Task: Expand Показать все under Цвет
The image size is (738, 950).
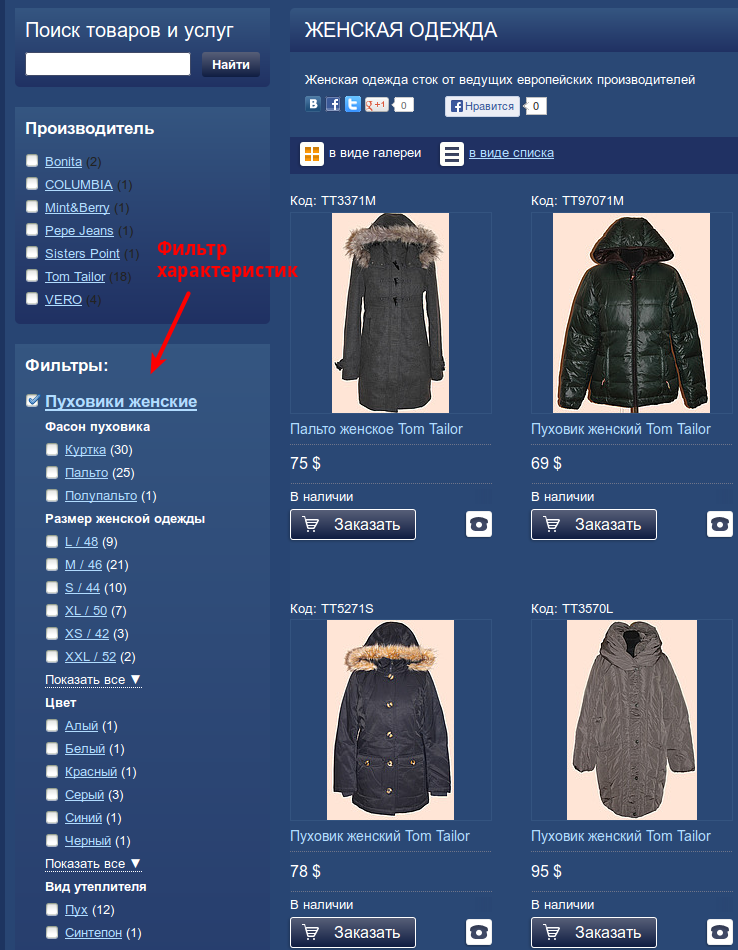Action: [x=93, y=864]
